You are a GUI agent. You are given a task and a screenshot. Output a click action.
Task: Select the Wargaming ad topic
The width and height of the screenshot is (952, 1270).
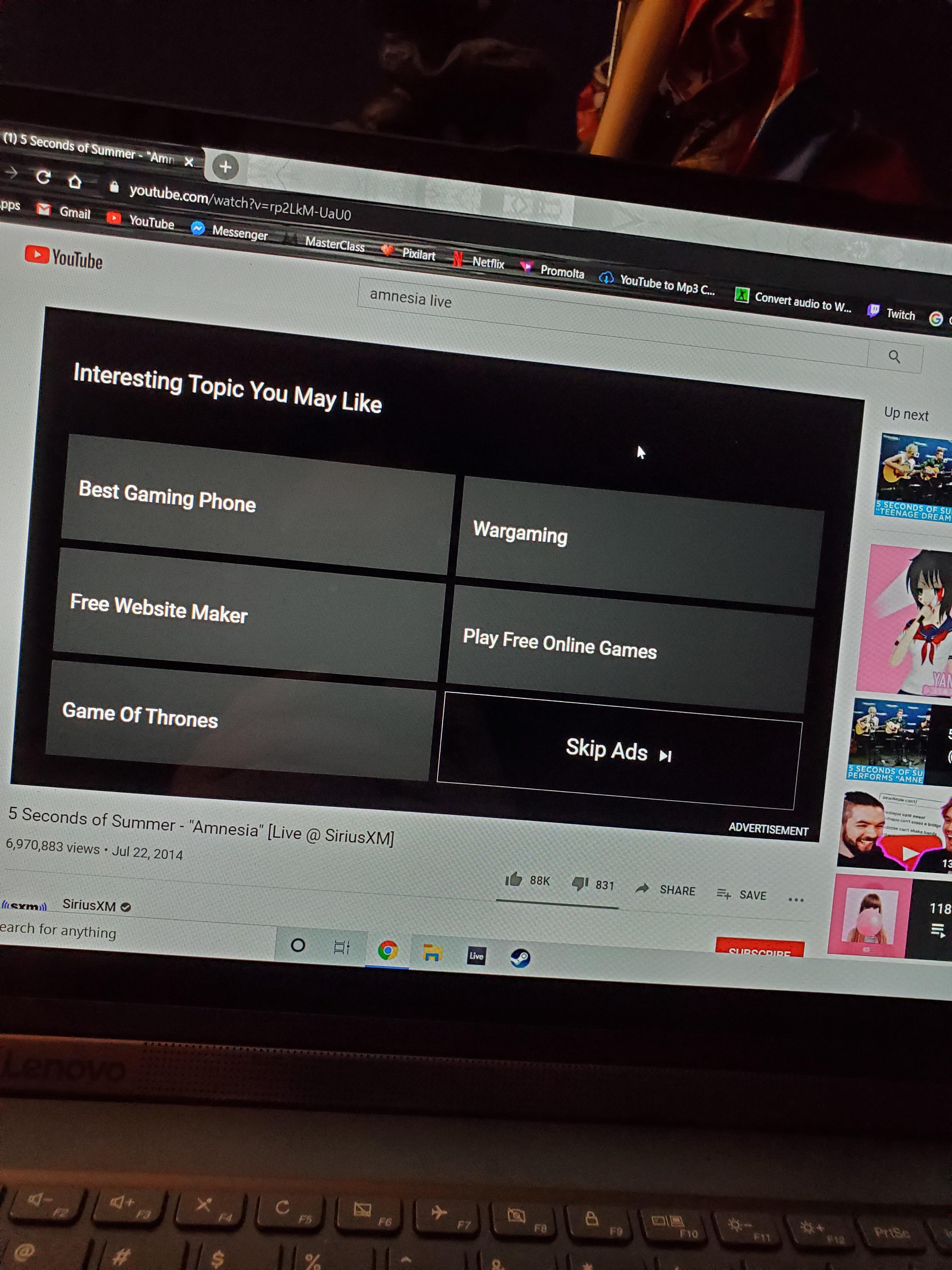[x=640, y=542]
